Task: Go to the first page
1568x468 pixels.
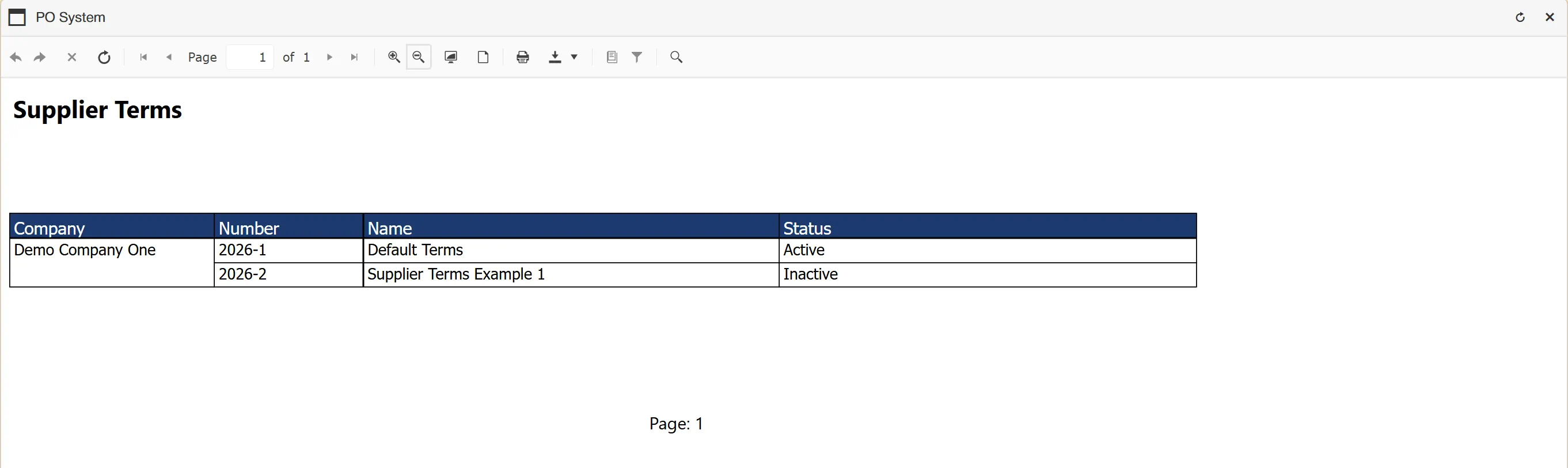Action: click(x=143, y=57)
